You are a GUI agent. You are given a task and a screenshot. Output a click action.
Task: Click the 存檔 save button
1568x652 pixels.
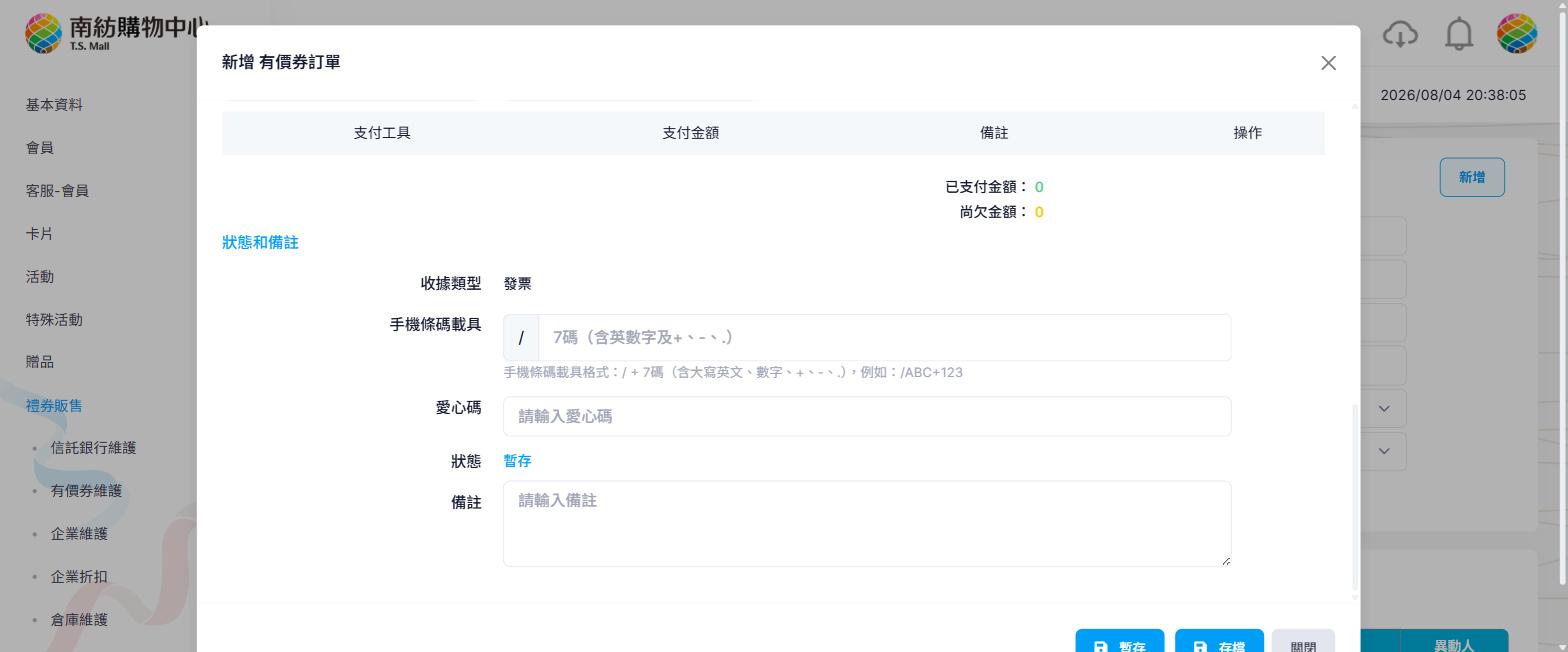click(1219, 640)
